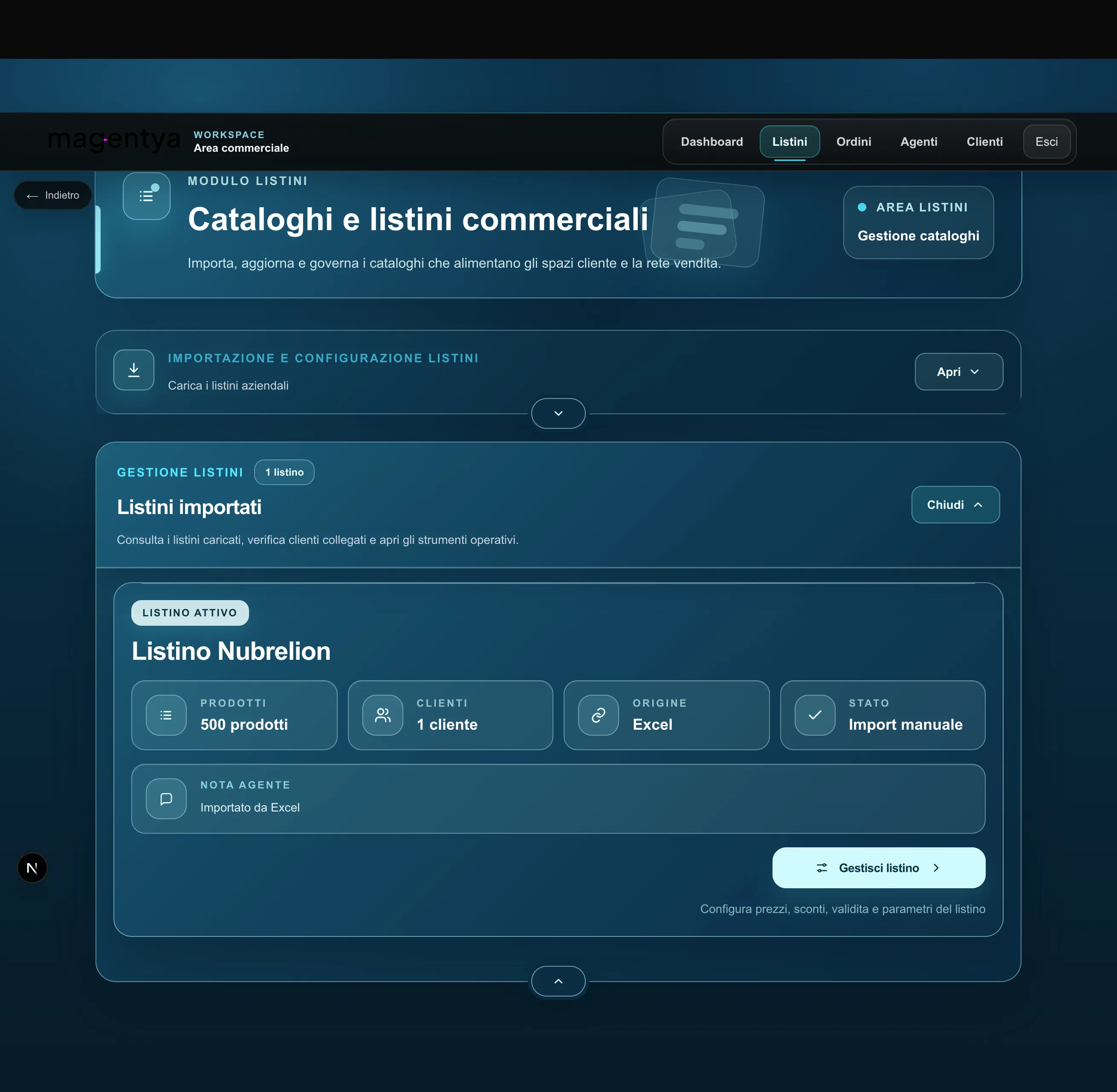Click the '1 cliente' value
Image resolution: width=1117 pixels, height=1092 pixels.
447,724
